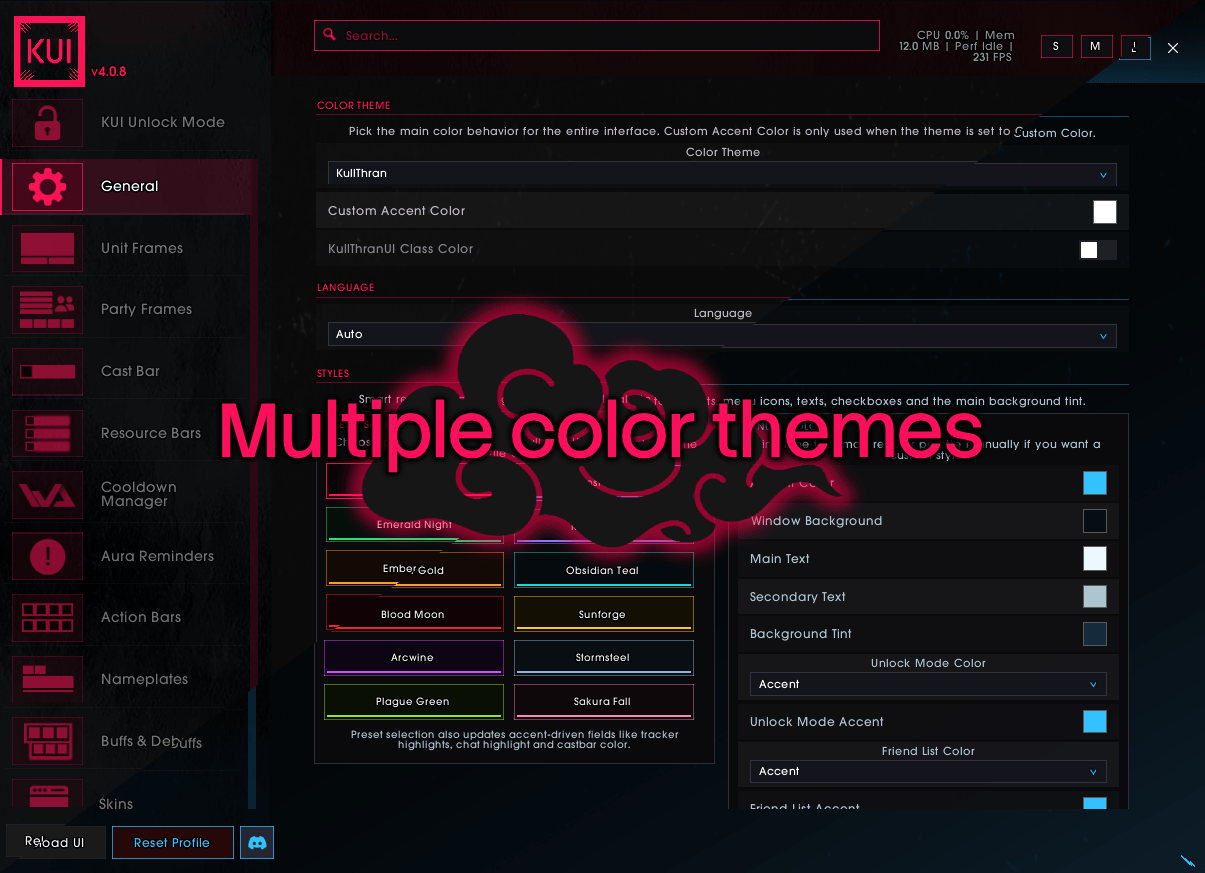Select the Obsidian Teal preset
The height and width of the screenshot is (873, 1205).
603,570
